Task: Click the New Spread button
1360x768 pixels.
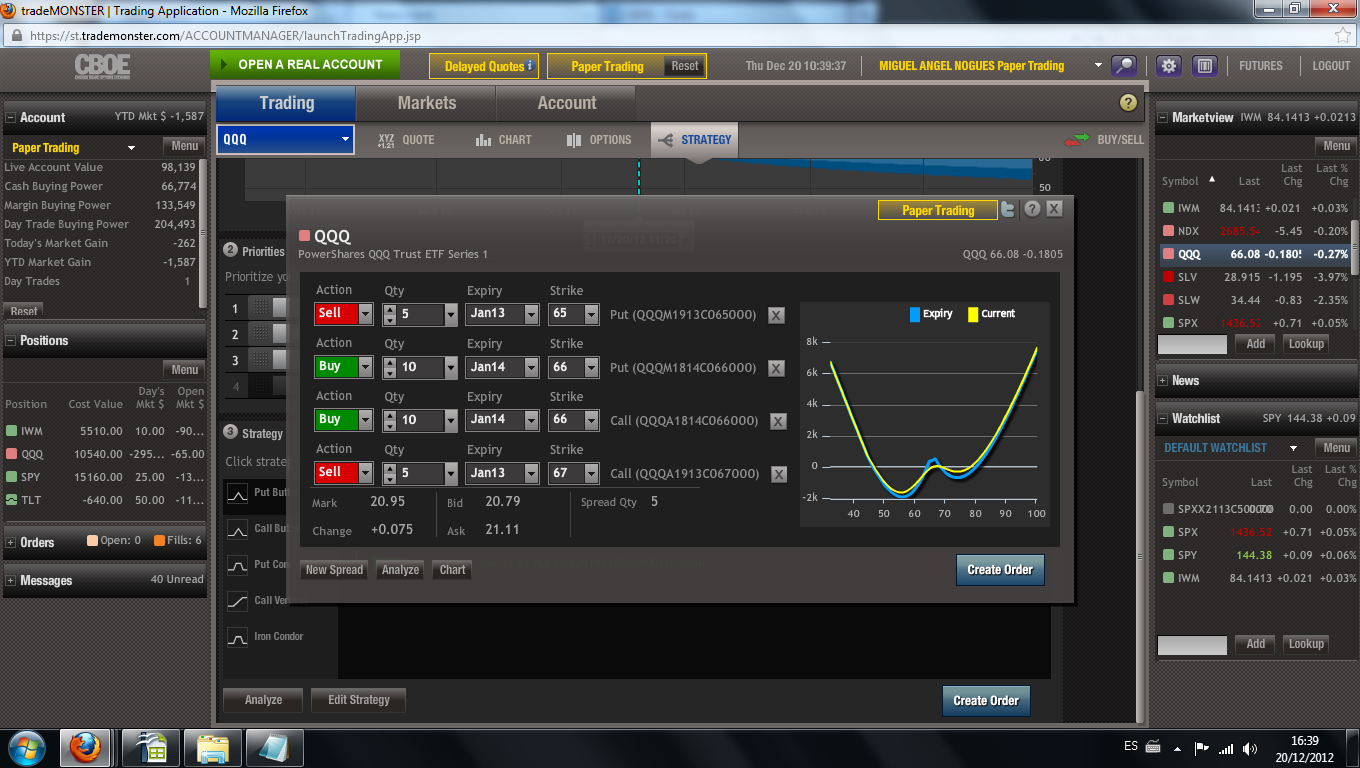Action: 334,570
